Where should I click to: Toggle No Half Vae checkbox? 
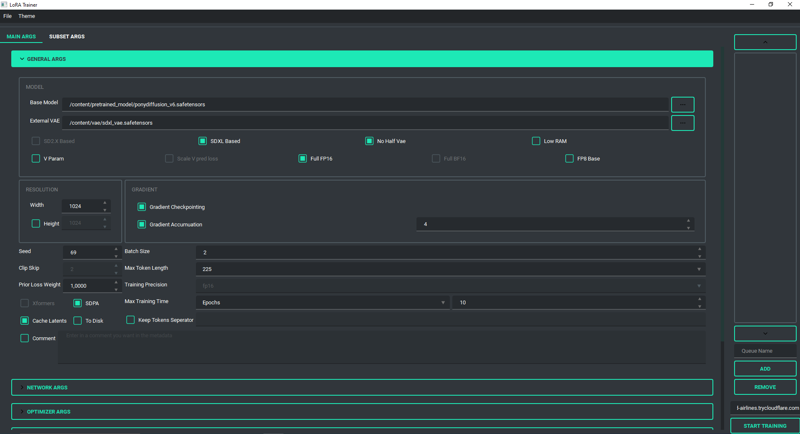(369, 141)
